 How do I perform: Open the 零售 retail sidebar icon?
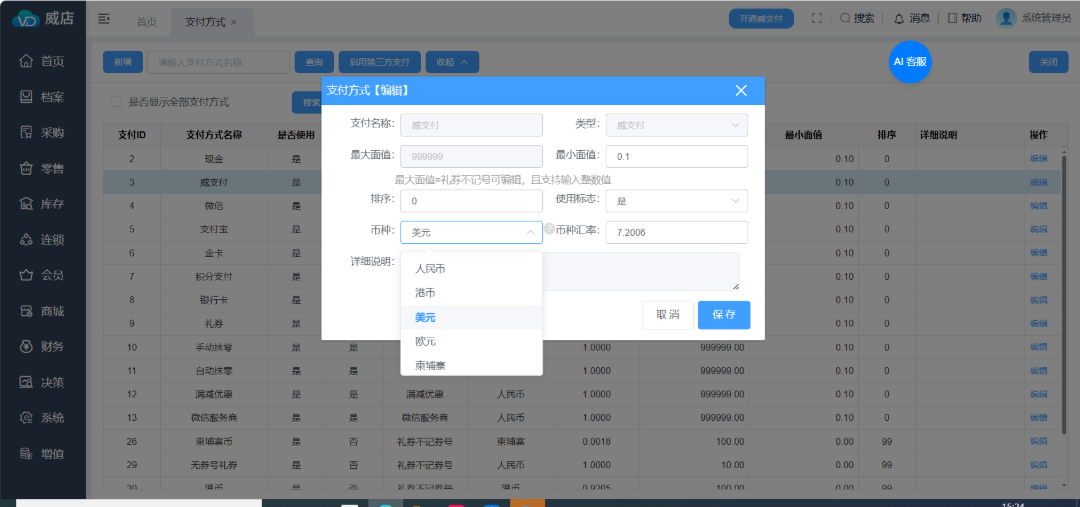pyautogui.click(x=27, y=168)
